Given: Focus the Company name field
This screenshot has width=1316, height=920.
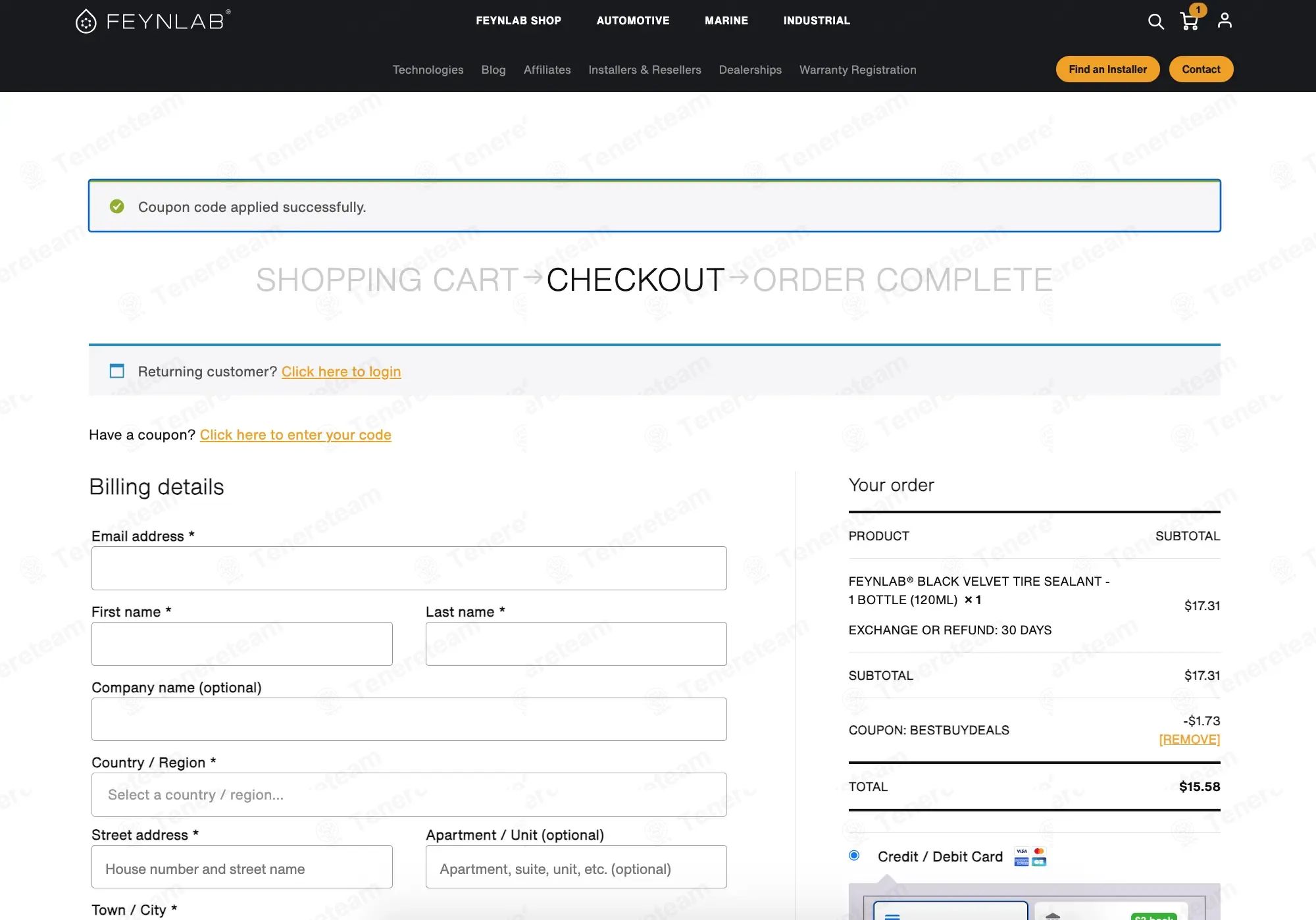Looking at the screenshot, I should pos(409,719).
